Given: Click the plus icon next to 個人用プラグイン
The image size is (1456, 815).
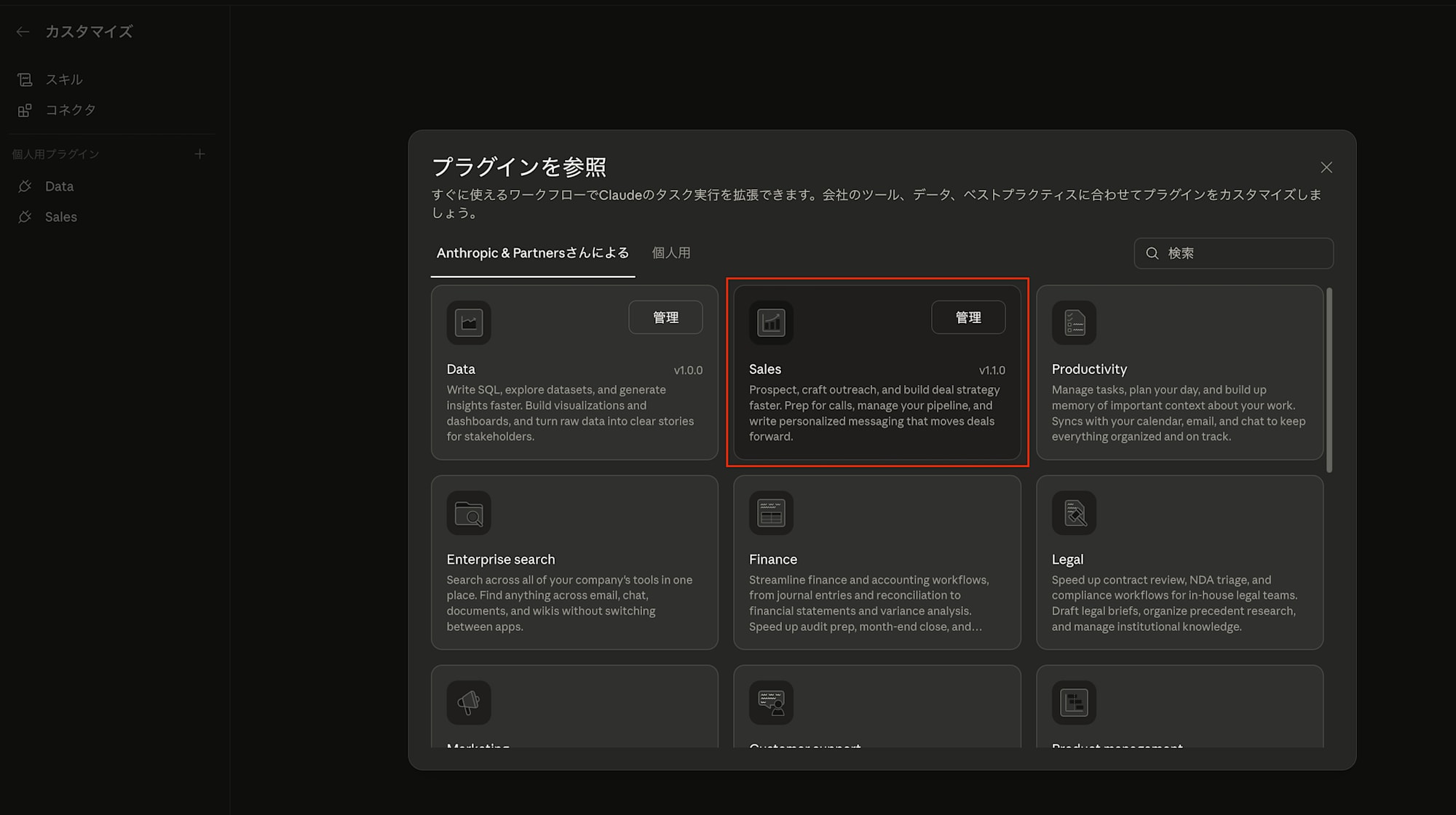Looking at the screenshot, I should (199, 154).
